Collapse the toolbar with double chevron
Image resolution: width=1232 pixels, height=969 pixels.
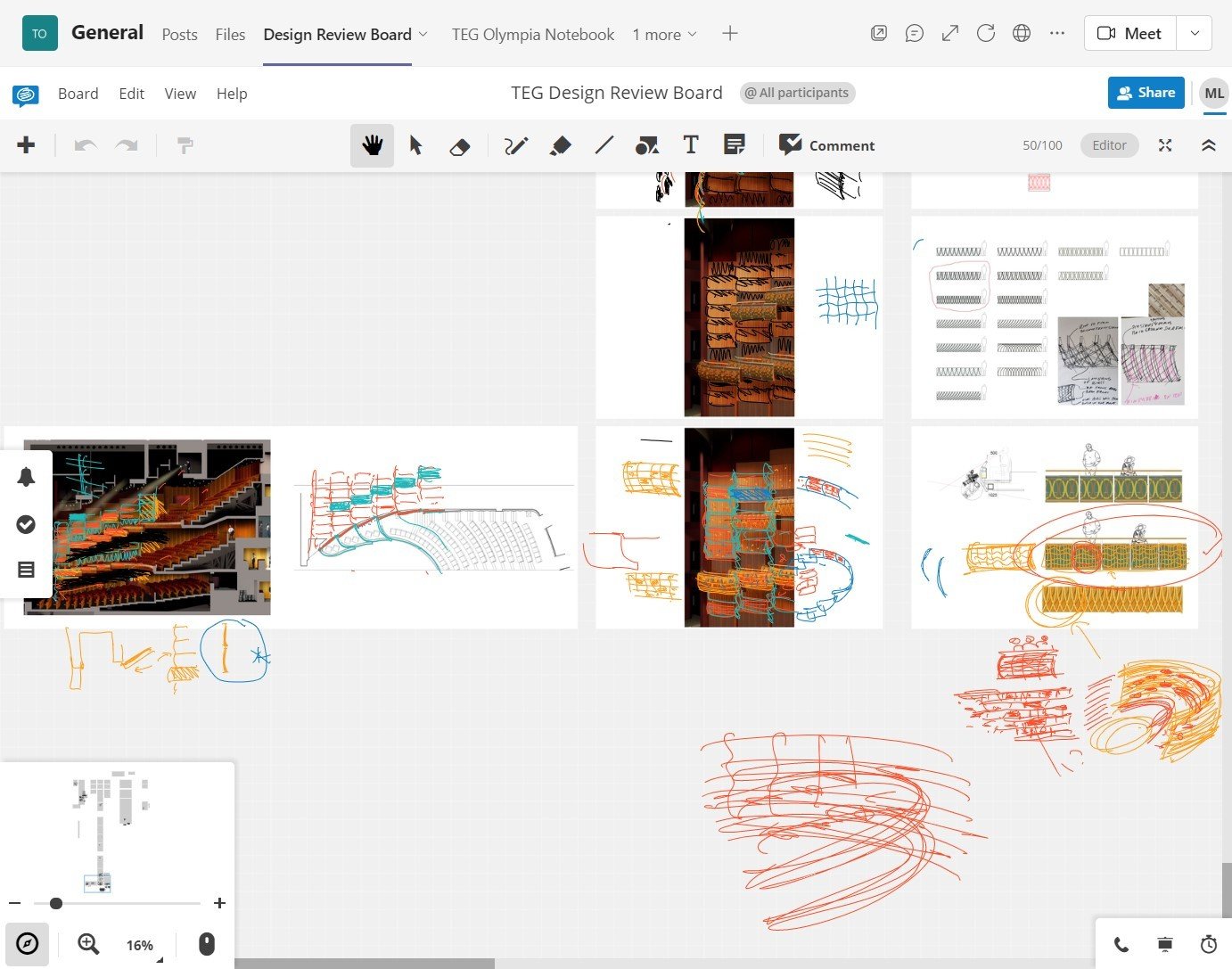[x=1209, y=145]
